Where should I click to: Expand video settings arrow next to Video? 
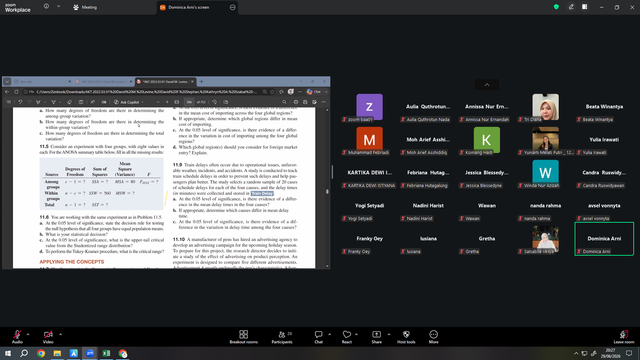(60, 334)
